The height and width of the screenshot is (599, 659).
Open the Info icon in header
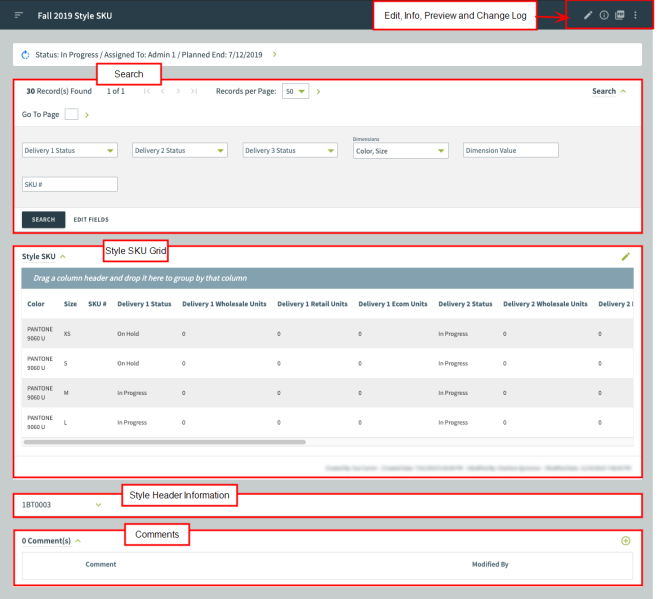tap(604, 15)
